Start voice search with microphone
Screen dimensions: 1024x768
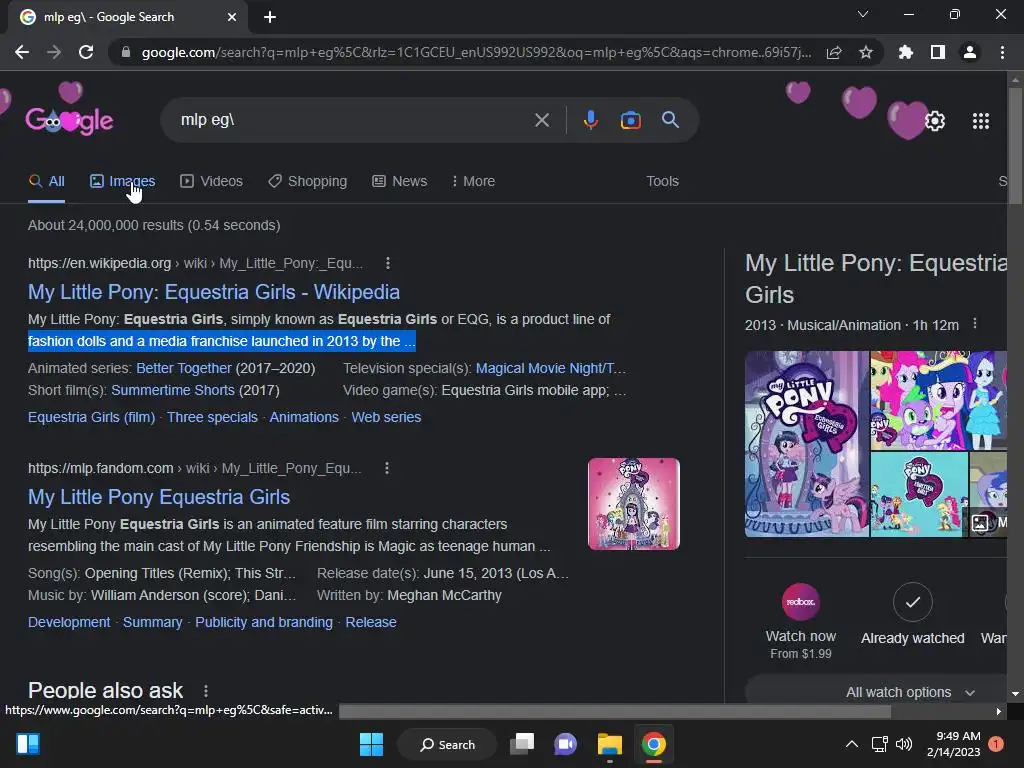point(591,120)
